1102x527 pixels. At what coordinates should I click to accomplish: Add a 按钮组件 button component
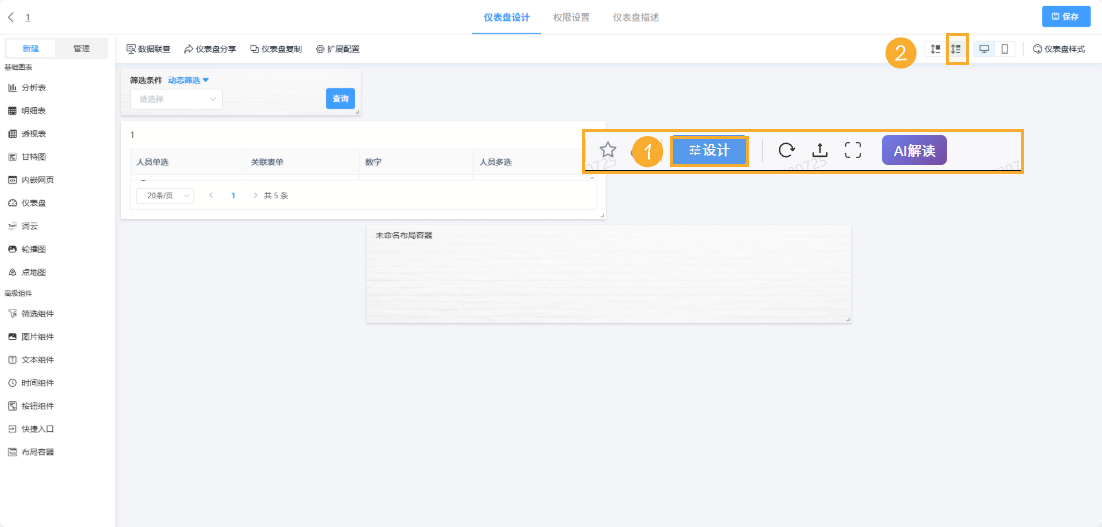30,406
